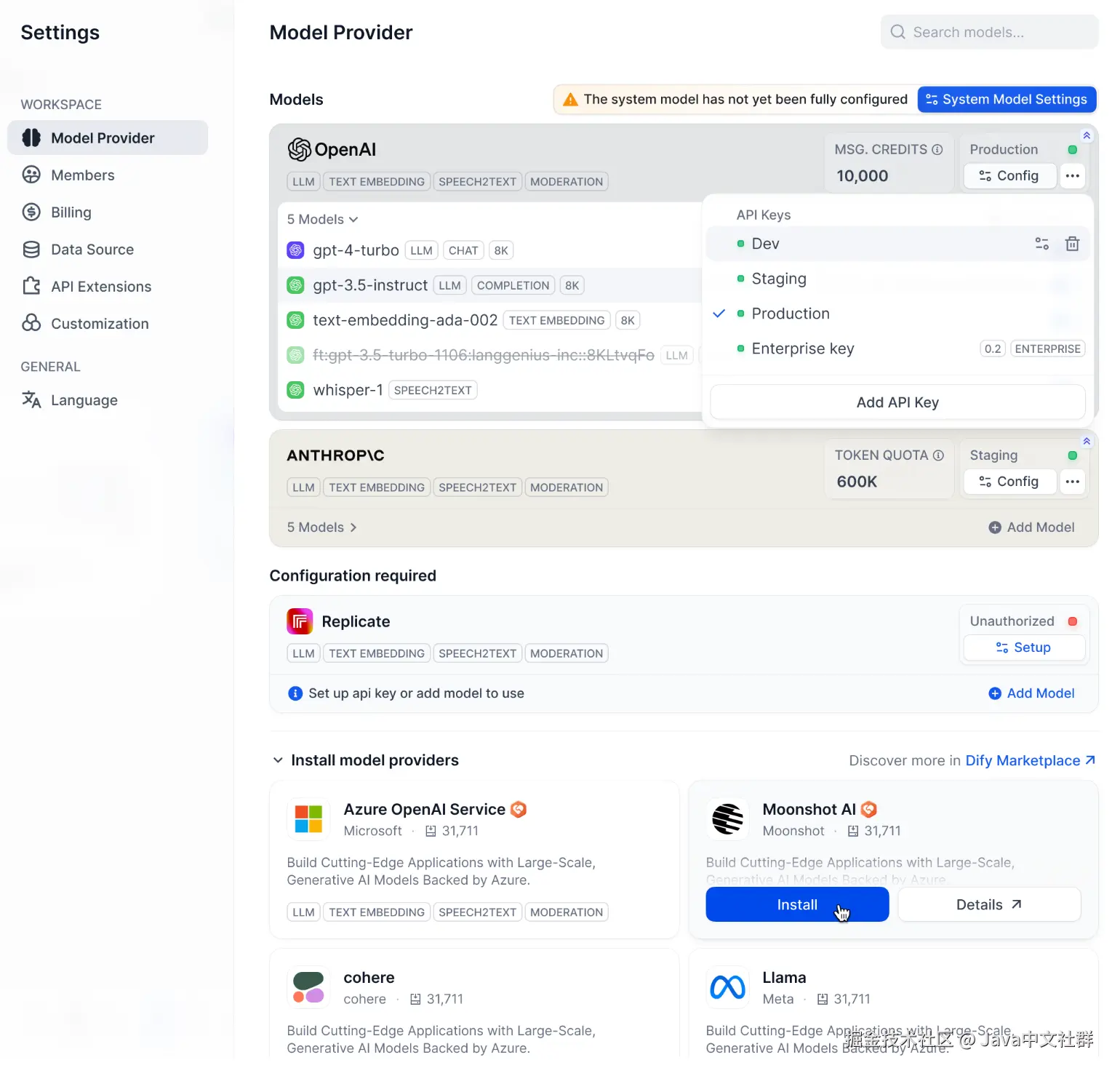Open OpenAI more options ellipsis menu

[1072, 175]
